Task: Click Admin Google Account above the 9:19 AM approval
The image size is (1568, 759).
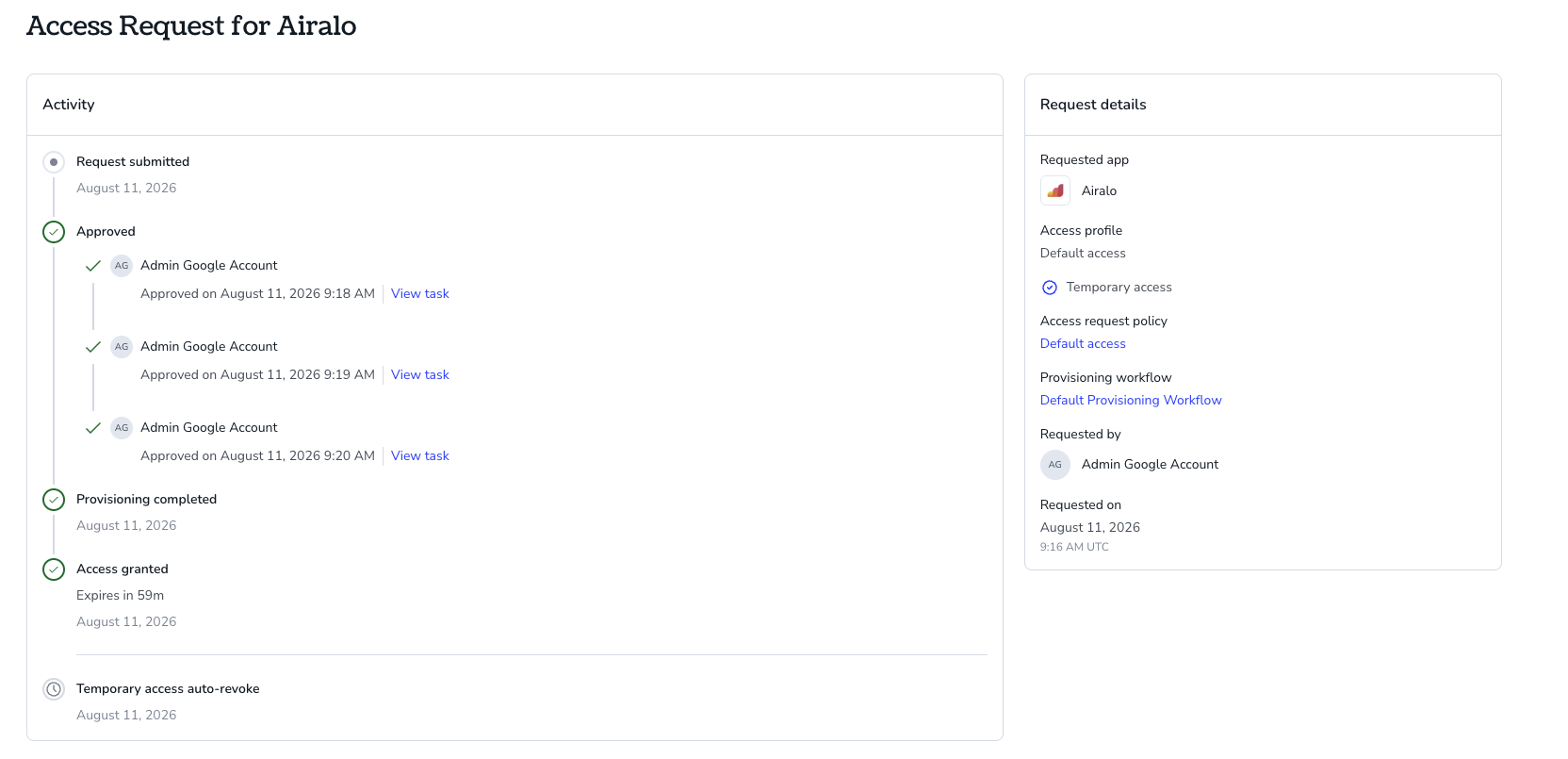Action: (x=209, y=347)
